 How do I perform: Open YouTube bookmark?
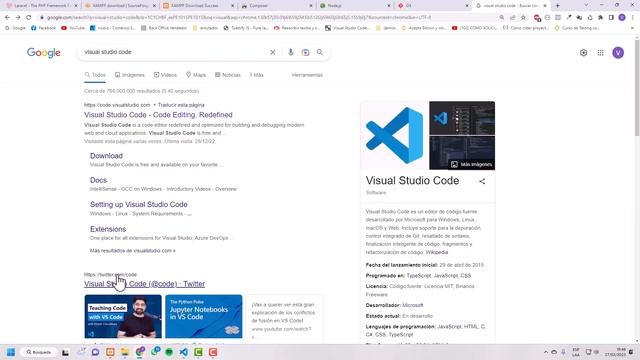pos(73,28)
